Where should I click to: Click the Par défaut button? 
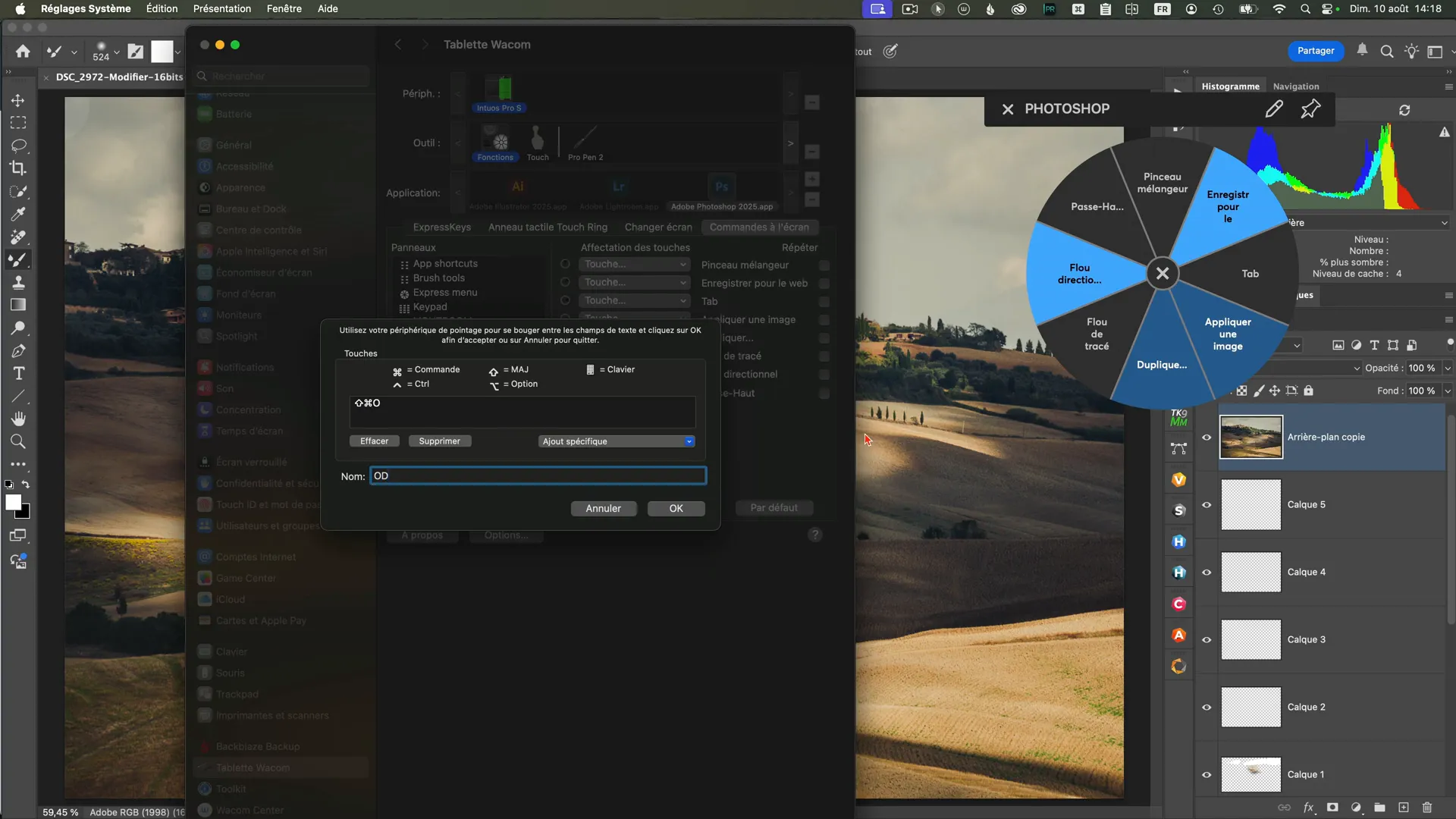774,508
